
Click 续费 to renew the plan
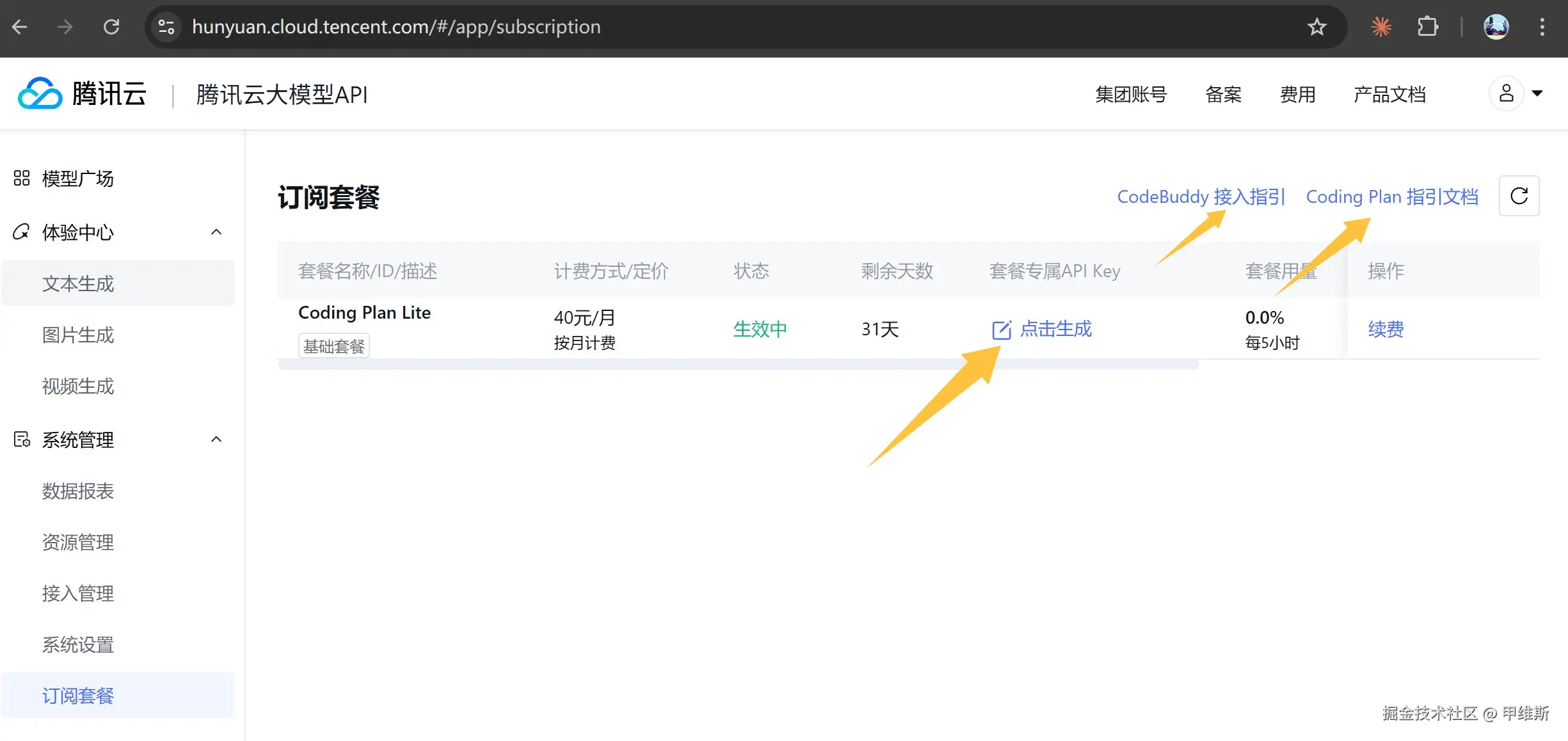1386,329
